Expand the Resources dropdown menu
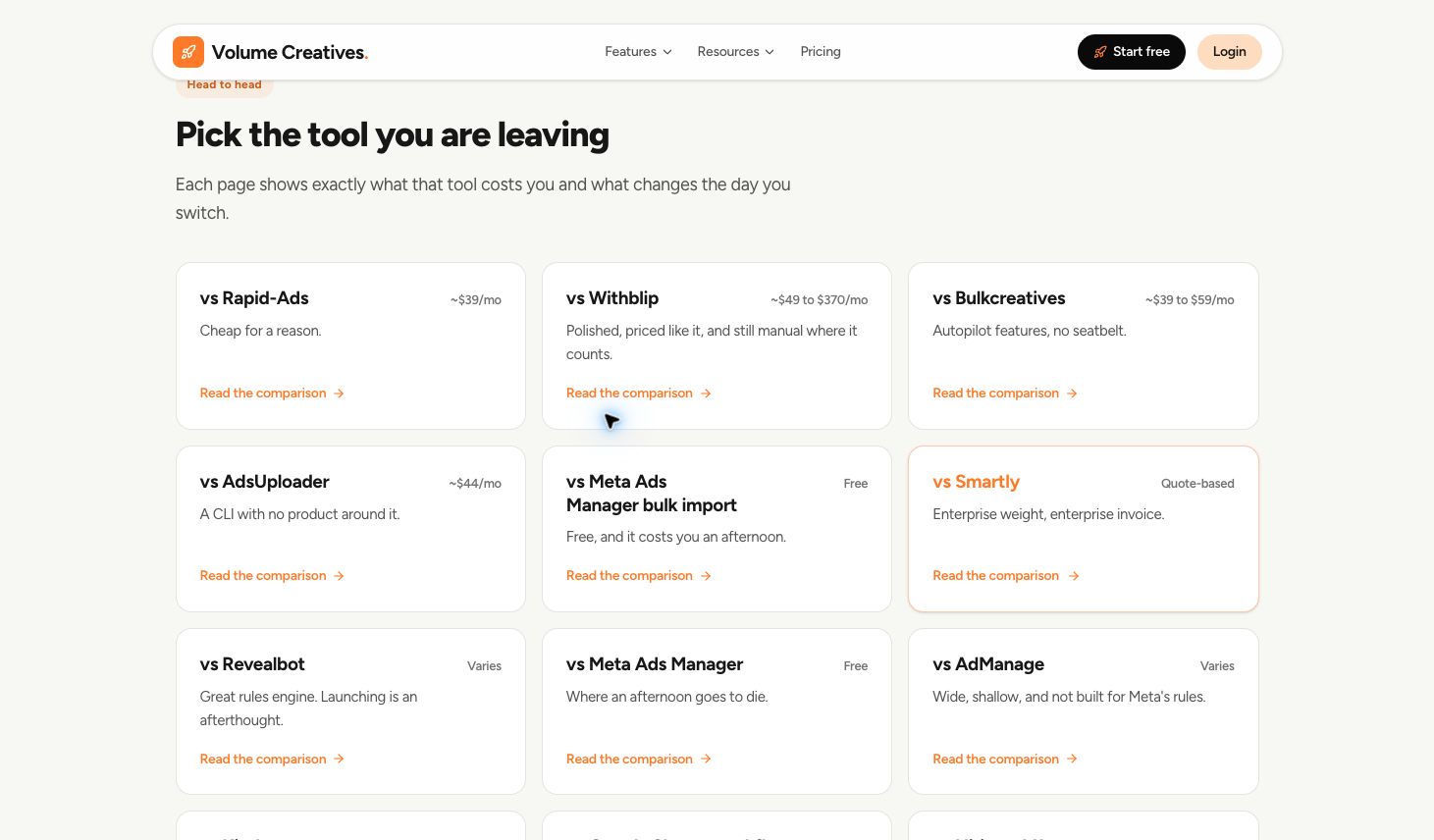1434x840 pixels. pyautogui.click(x=735, y=52)
